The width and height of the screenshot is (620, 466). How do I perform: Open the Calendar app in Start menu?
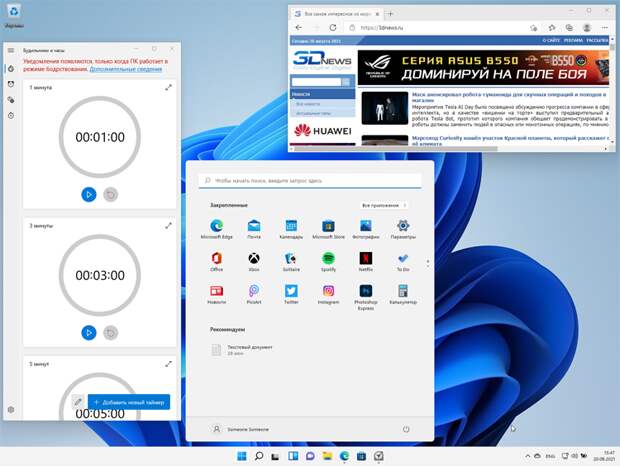point(291,229)
